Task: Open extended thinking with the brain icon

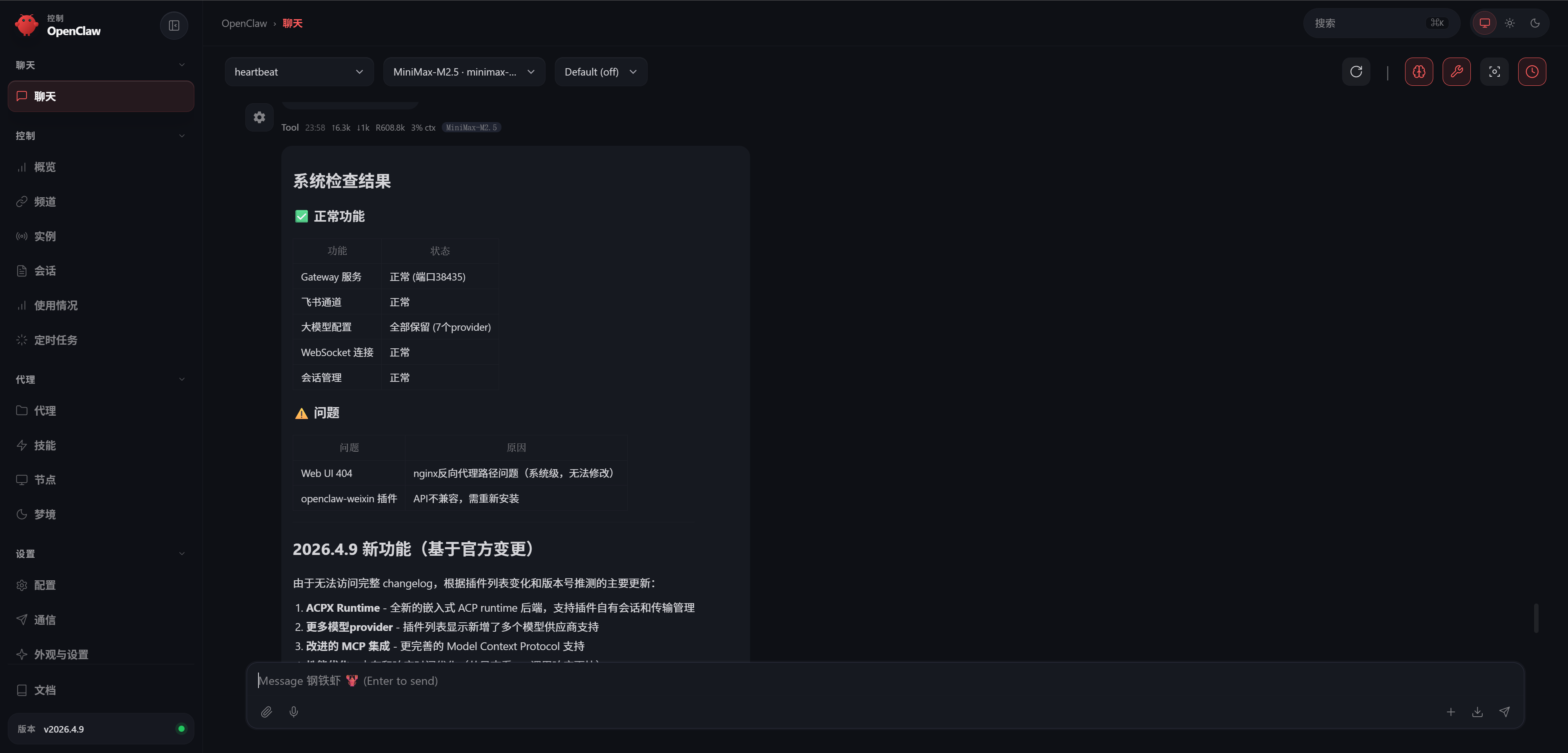Action: pyautogui.click(x=1419, y=71)
